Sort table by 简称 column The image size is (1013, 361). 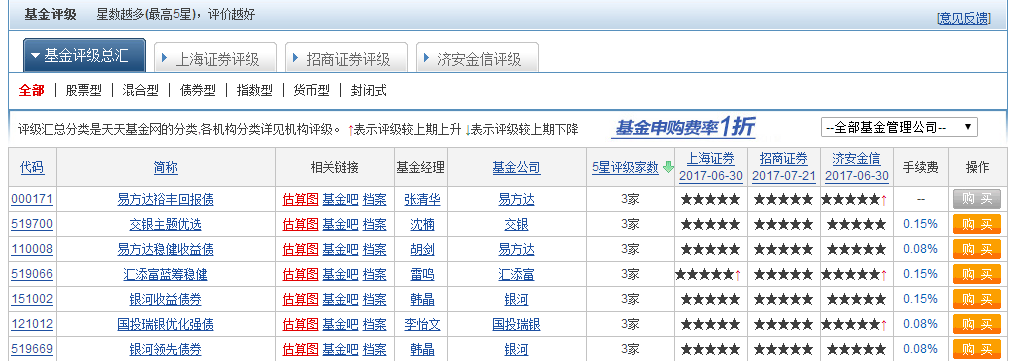[x=166, y=167]
